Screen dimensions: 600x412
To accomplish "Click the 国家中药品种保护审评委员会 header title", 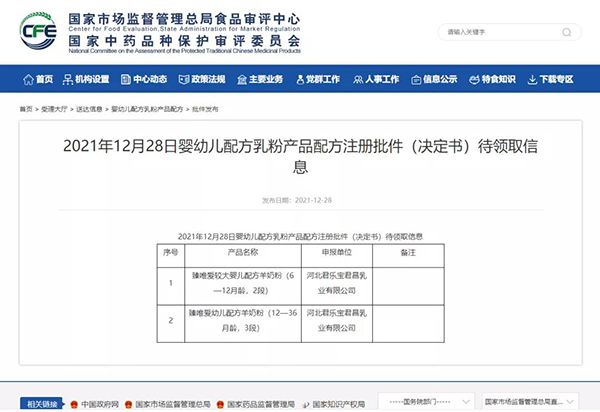I will pos(184,41).
